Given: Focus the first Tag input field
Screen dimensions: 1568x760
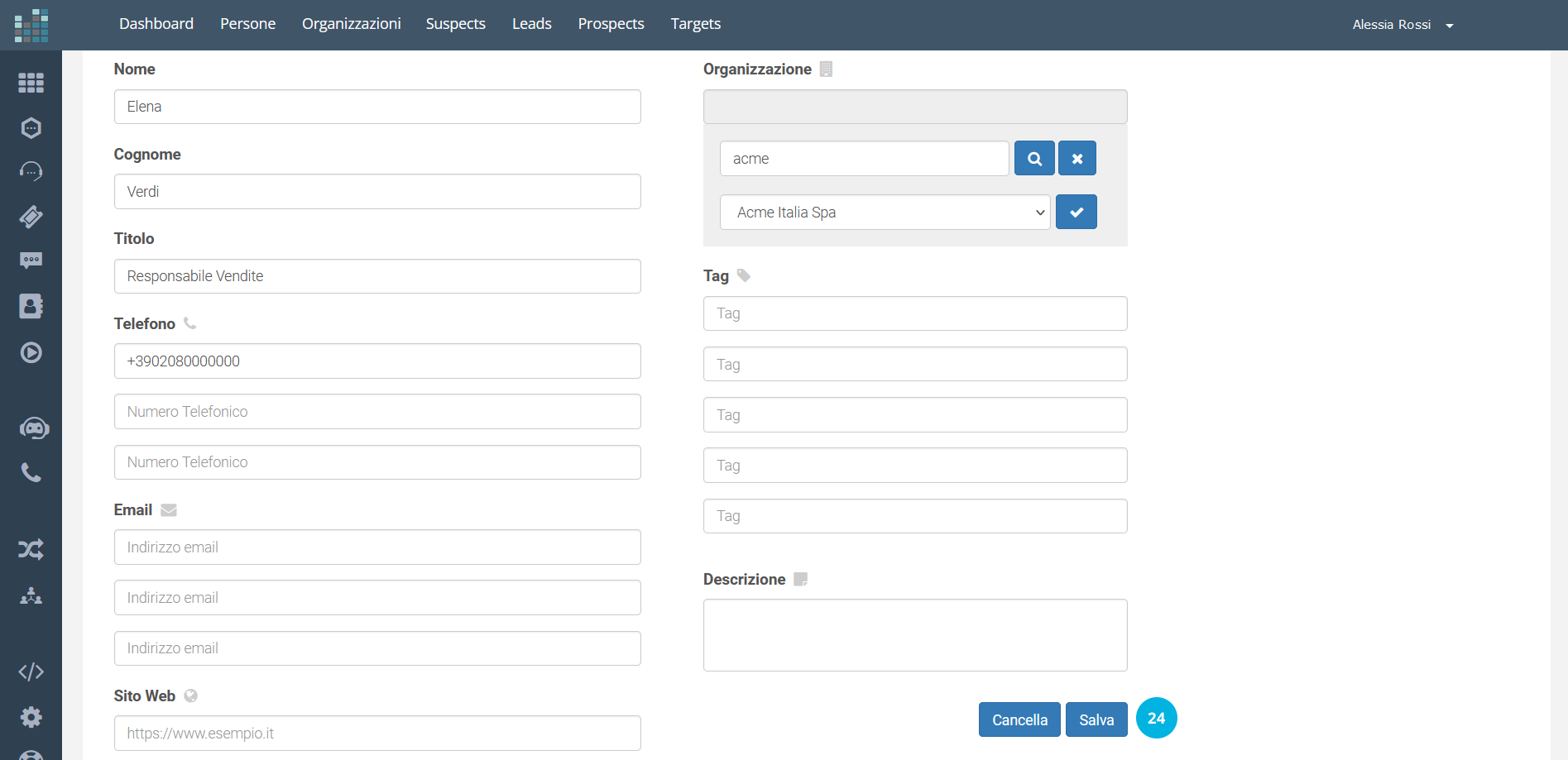Looking at the screenshot, I should tap(915, 313).
